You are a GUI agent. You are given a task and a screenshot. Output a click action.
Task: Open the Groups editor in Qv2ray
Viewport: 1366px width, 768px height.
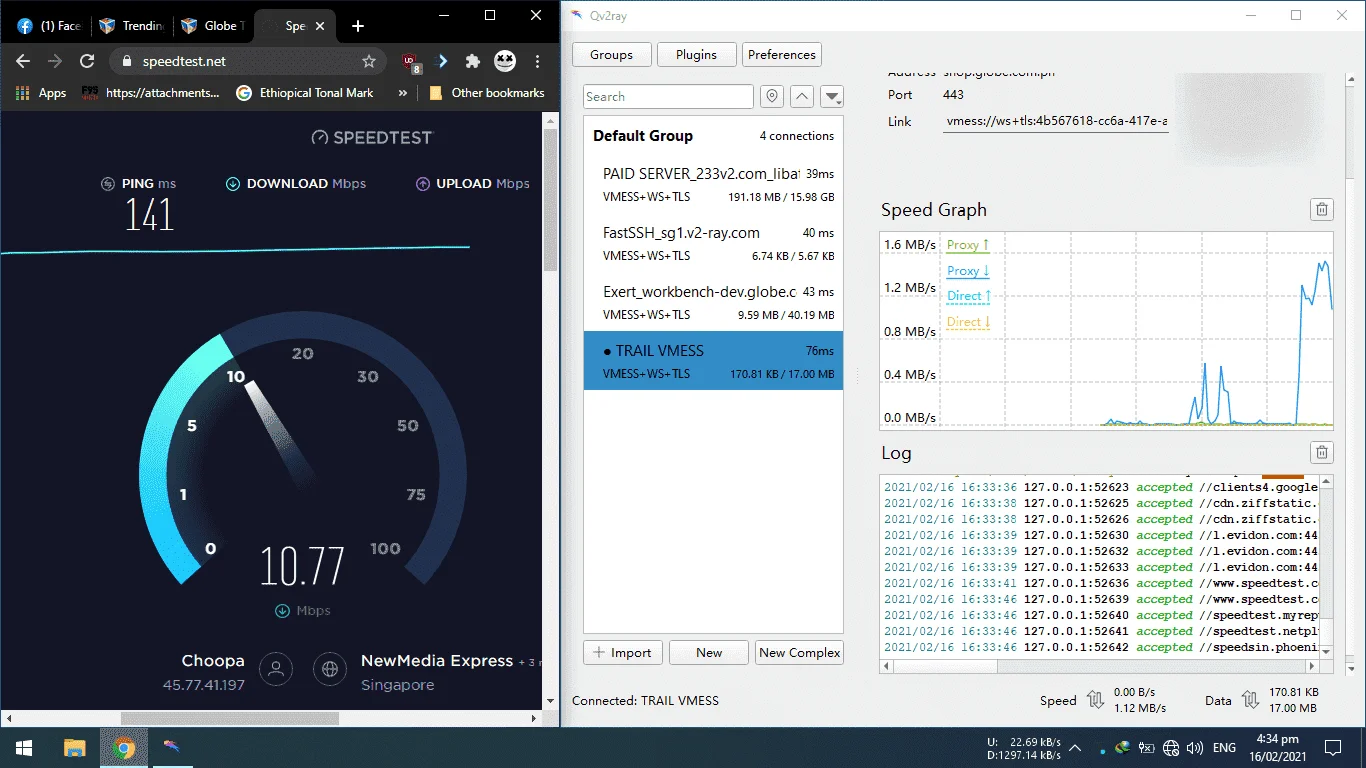coord(612,55)
